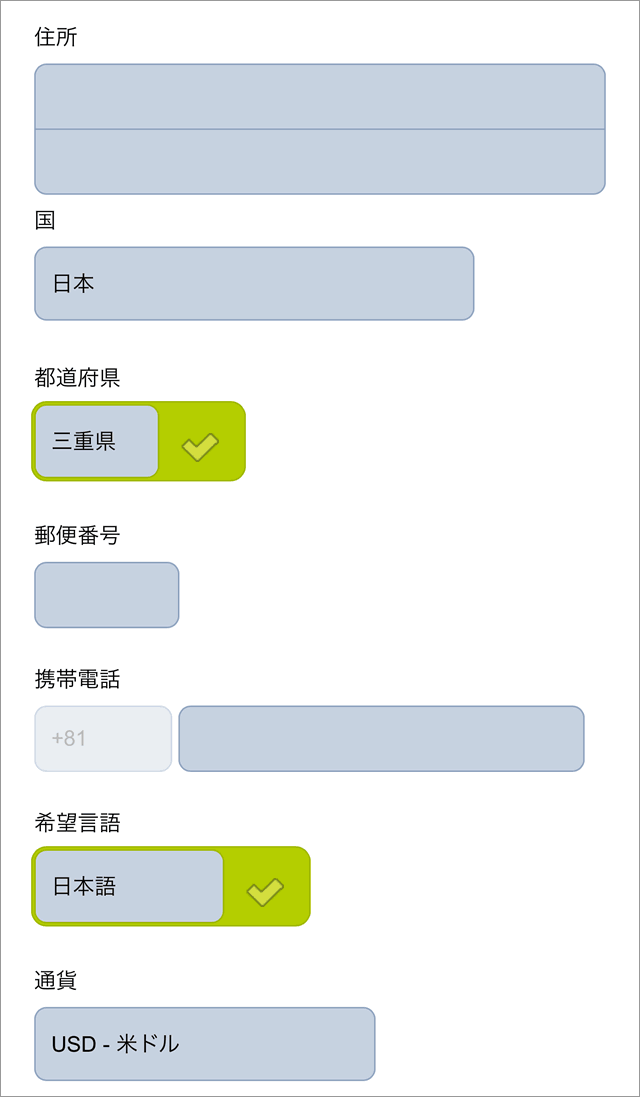Focus the second 住所 address line field
This screenshot has height=1097, width=640.
click(x=320, y=162)
